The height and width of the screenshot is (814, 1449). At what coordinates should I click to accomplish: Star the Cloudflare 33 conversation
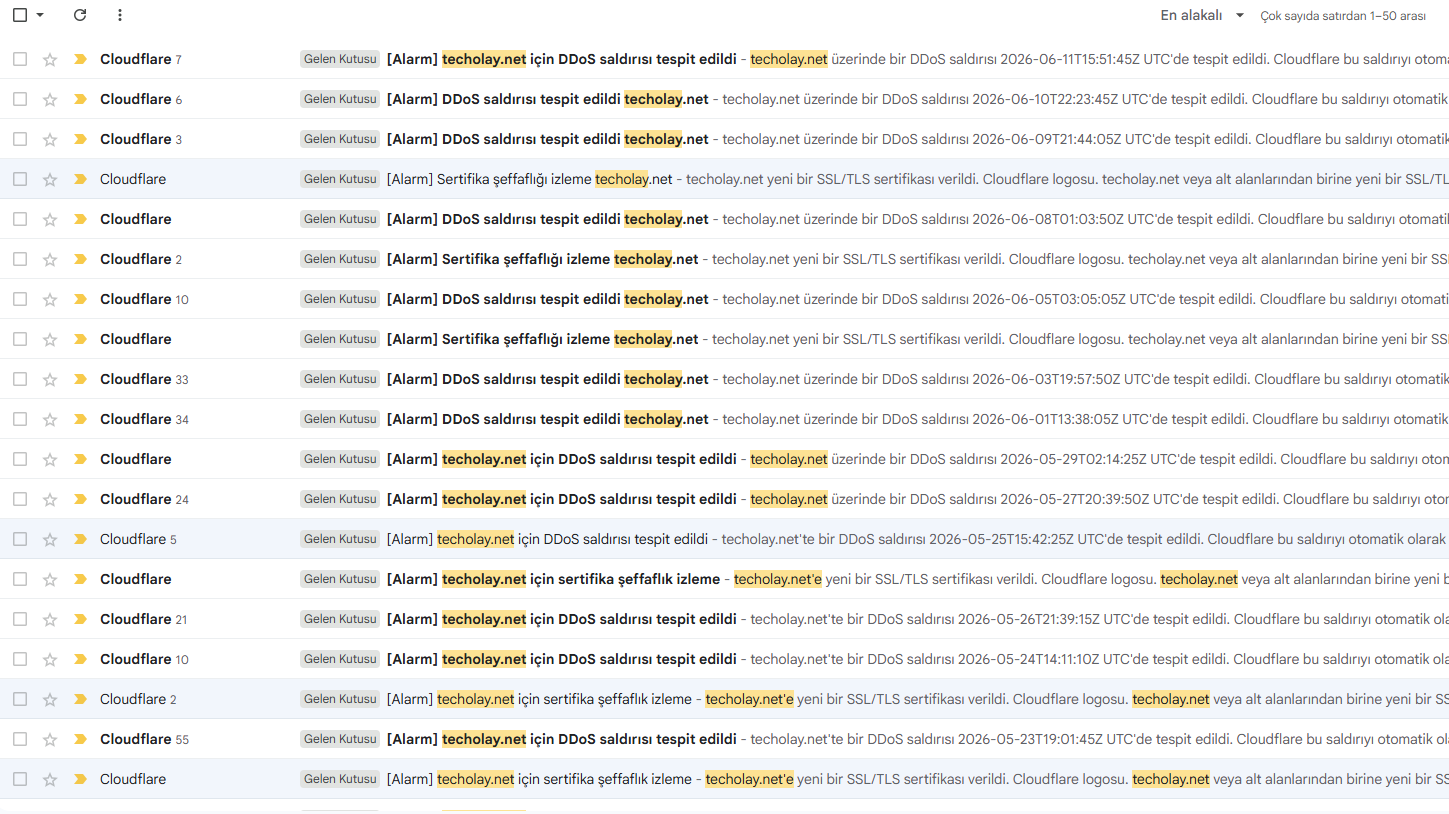(x=50, y=379)
